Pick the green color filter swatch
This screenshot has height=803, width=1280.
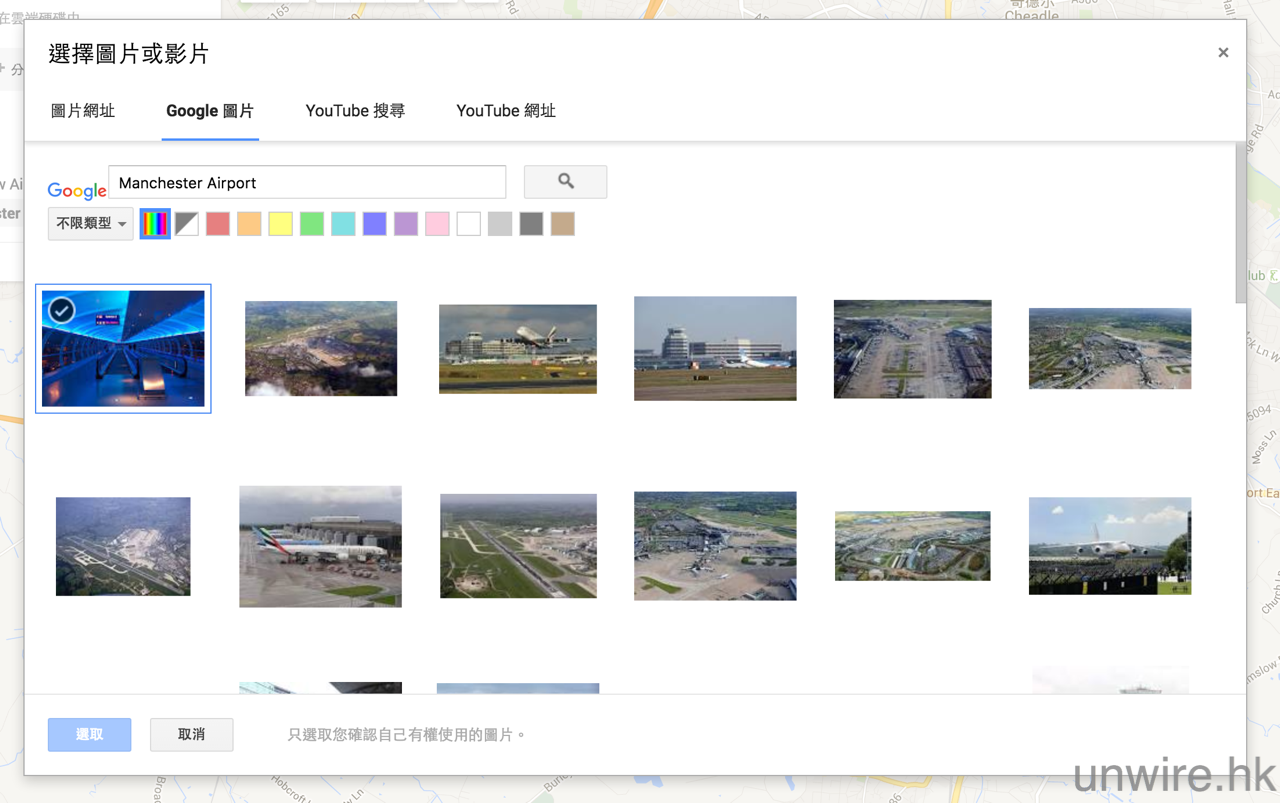(312, 224)
